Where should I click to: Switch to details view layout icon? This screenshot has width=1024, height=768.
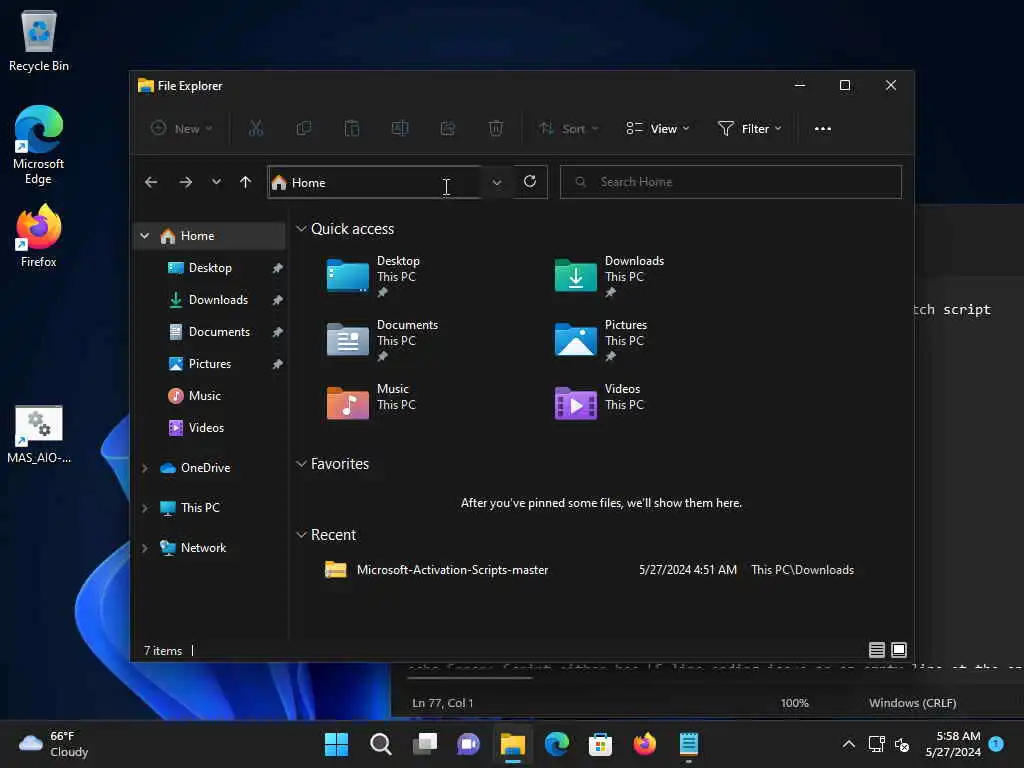coord(876,650)
